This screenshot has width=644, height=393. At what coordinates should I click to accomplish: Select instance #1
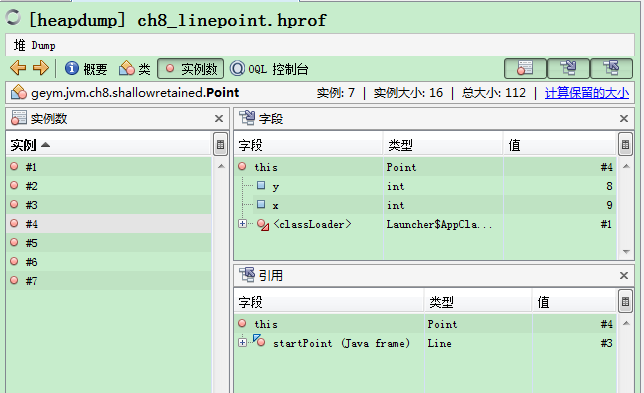pyautogui.click(x=109, y=167)
